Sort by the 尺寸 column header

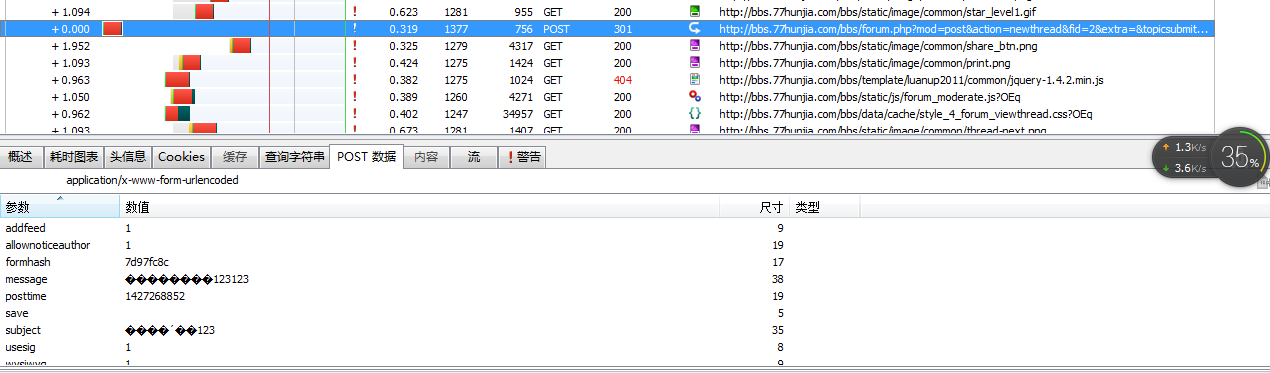(x=755, y=208)
